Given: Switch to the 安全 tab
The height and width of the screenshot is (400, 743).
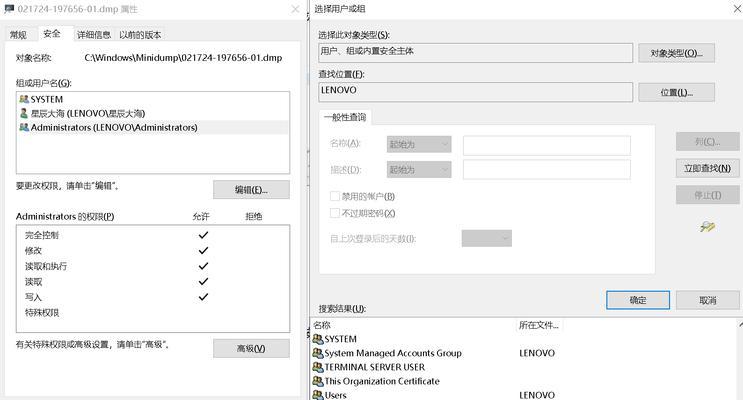Looking at the screenshot, I should [52, 34].
